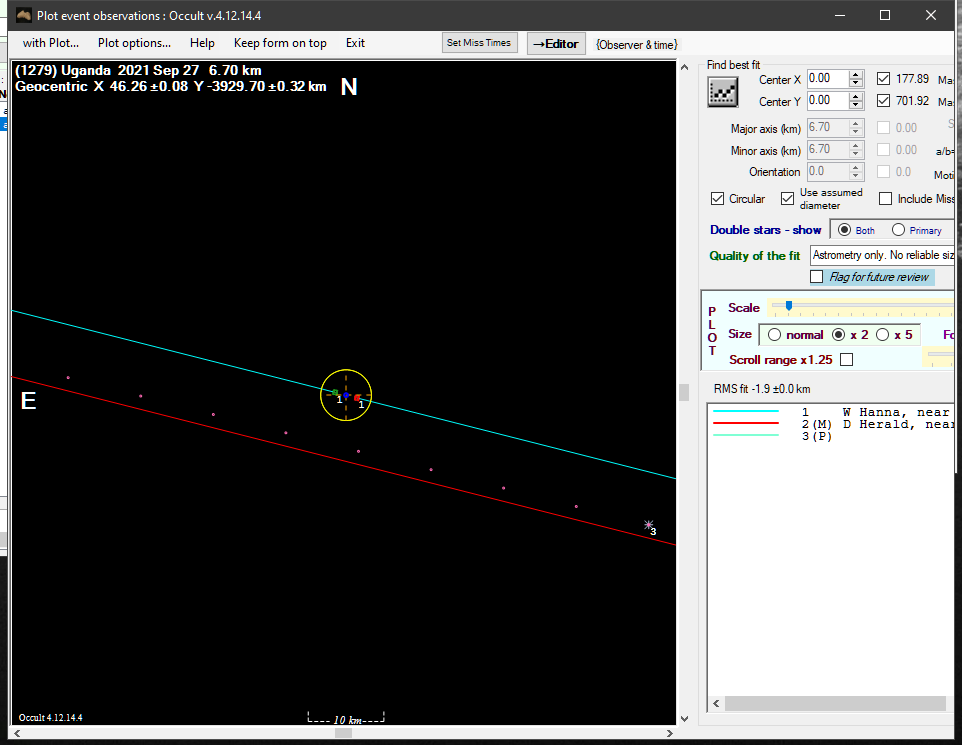The height and width of the screenshot is (747, 962).
Task: Click the plot vertical scrollbar thumb
Action: [684, 393]
